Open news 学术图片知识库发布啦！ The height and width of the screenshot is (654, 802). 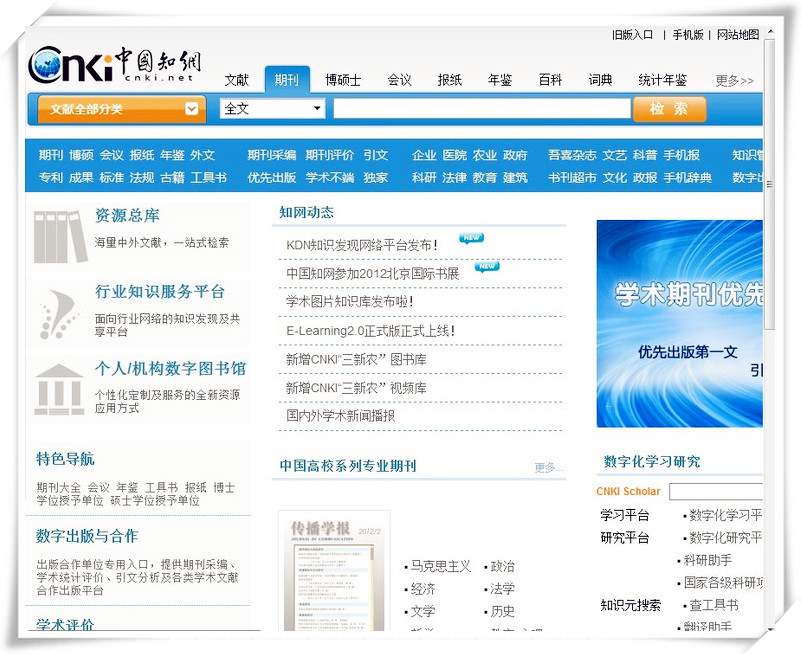[x=350, y=302]
